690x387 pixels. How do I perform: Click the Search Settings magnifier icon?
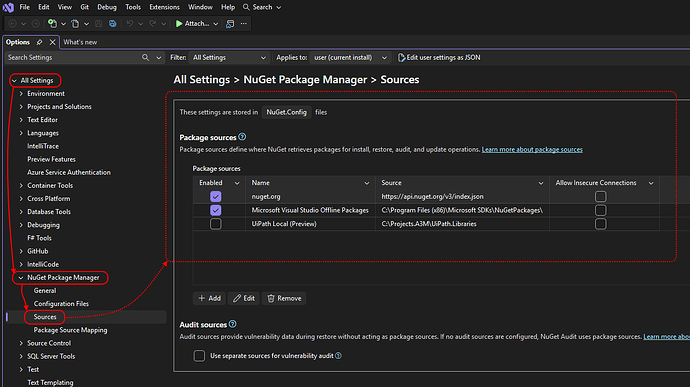[145, 58]
